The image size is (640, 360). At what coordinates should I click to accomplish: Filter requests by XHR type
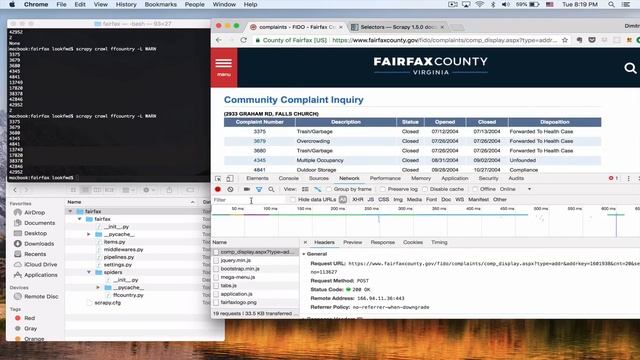point(358,200)
